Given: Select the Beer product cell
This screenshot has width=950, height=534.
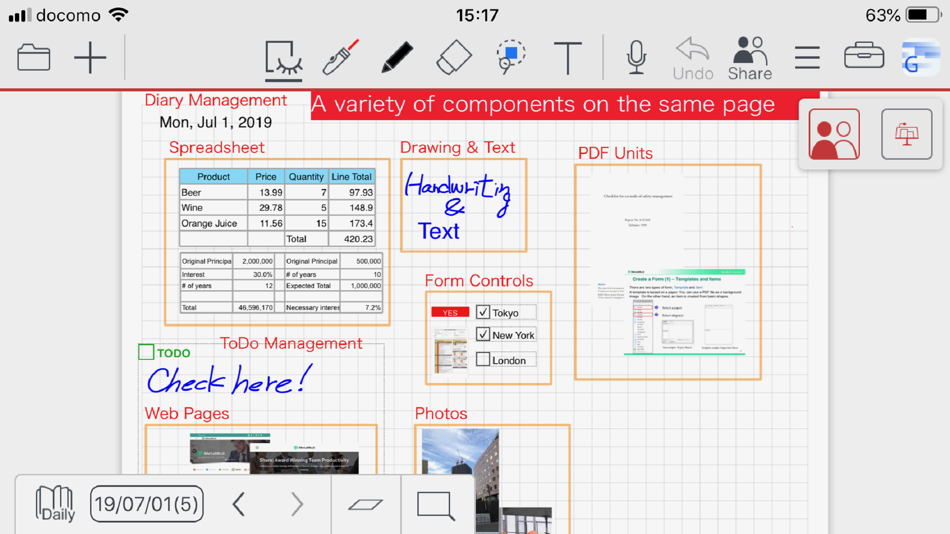Looking at the screenshot, I should pos(213,192).
